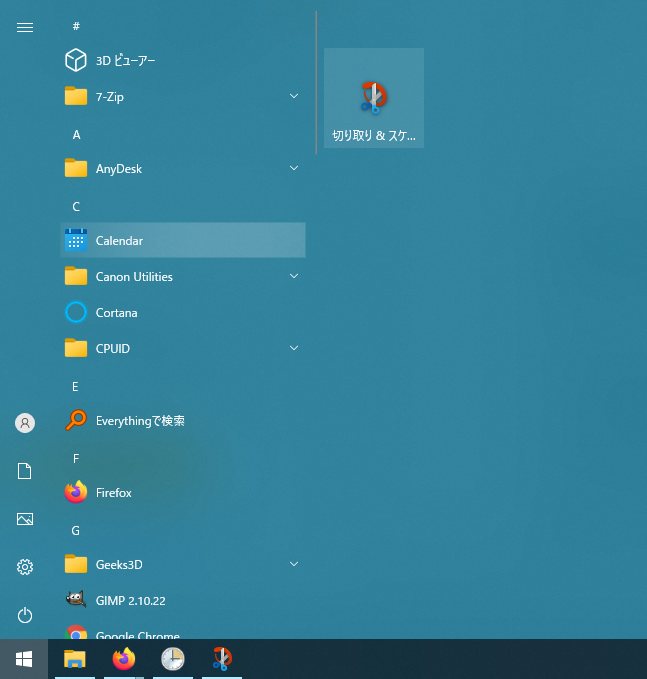This screenshot has height=679, width=647.
Task: Open the Documents icon in the sidebar
Action: click(25, 471)
